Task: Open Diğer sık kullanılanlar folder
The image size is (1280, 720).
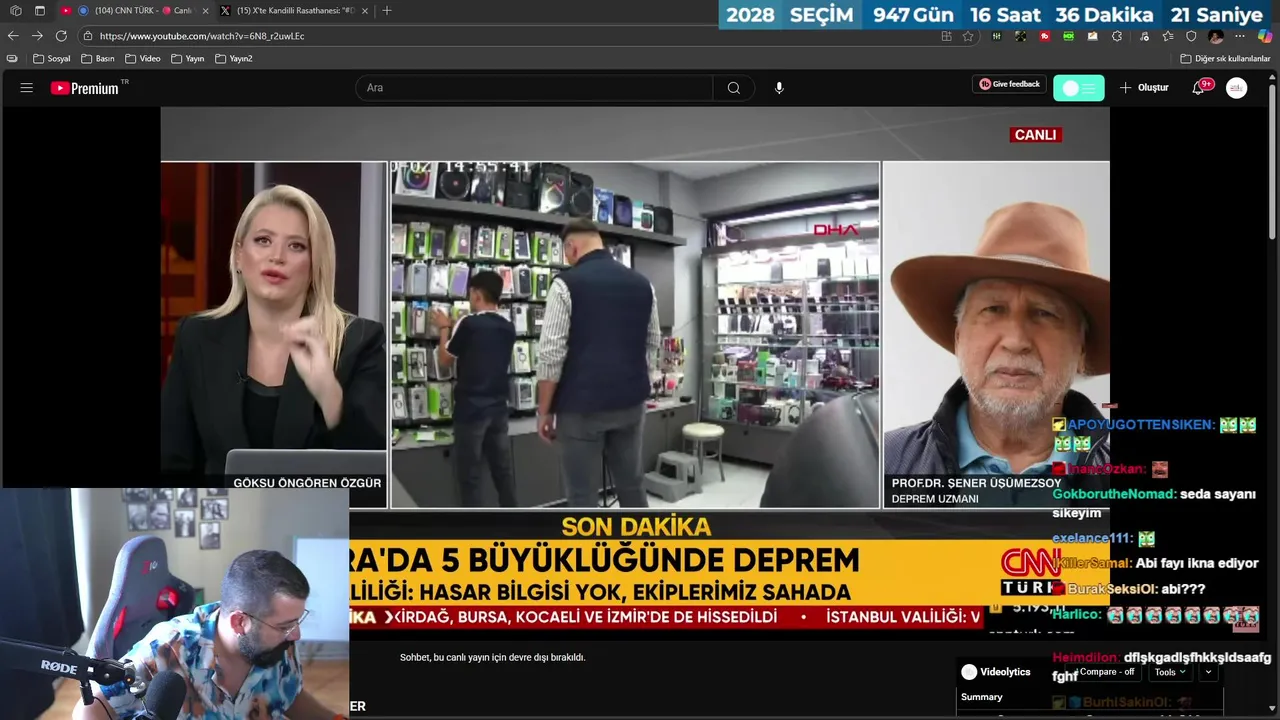Action: tap(1225, 59)
